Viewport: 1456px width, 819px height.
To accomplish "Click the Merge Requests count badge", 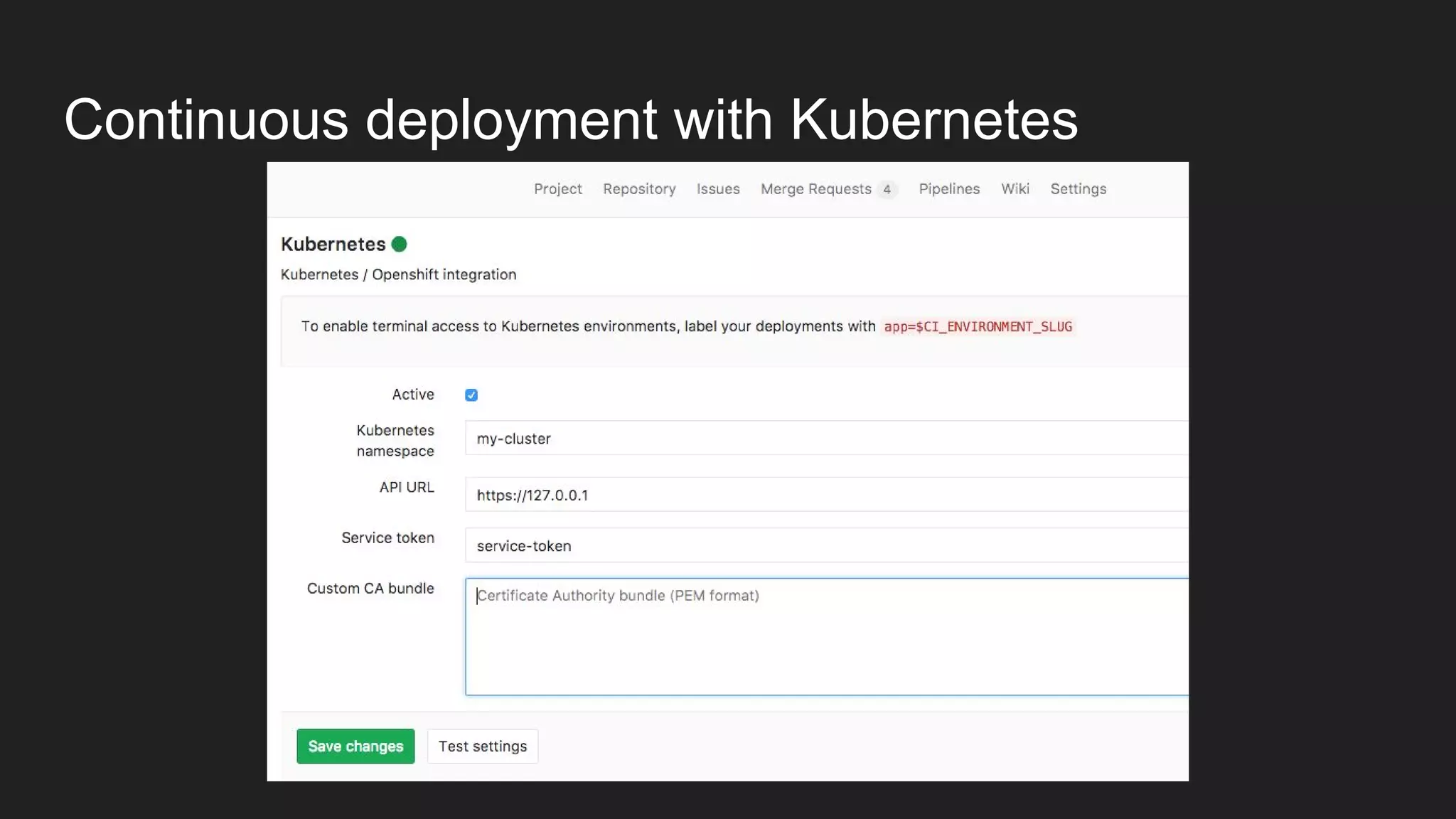I will point(887,190).
